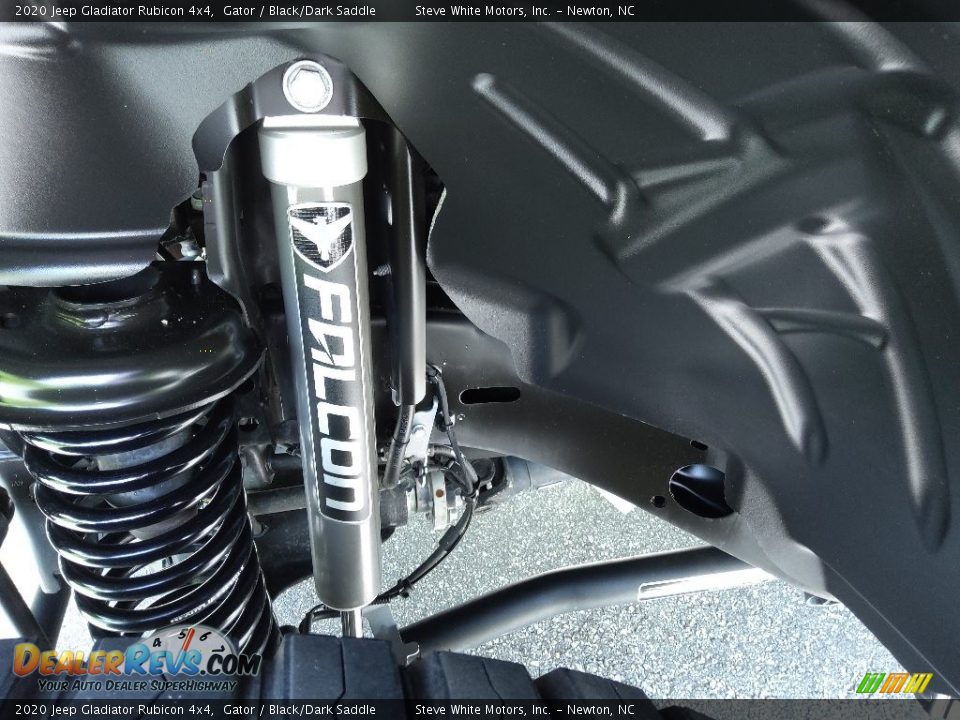Click the top 'Gator / Black/Dark Saddle' text
The width and height of the screenshot is (960, 720).
pyautogui.click(x=299, y=10)
